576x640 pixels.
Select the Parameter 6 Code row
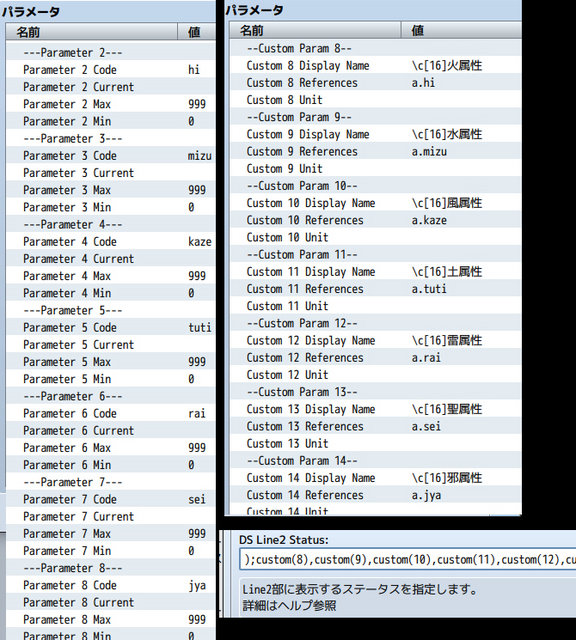coord(111,413)
